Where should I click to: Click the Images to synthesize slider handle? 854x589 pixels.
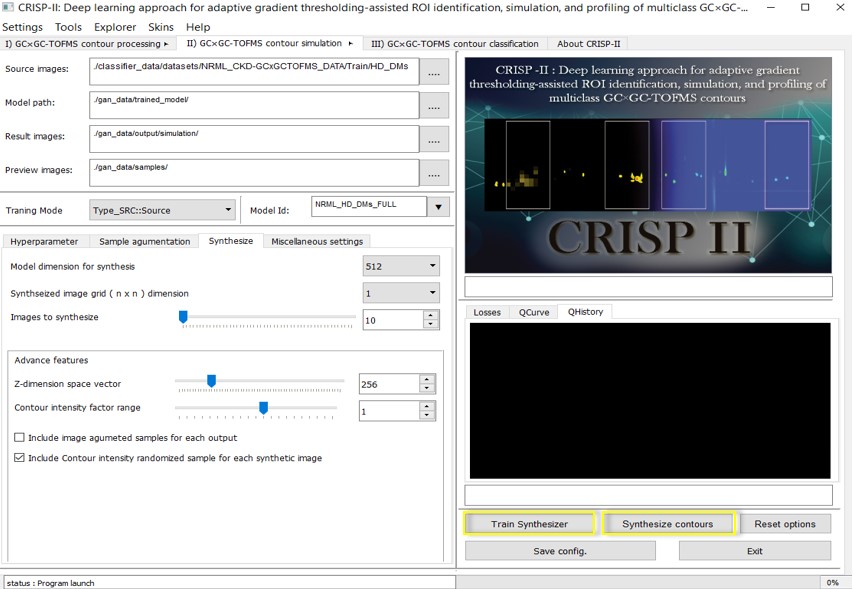click(x=183, y=317)
